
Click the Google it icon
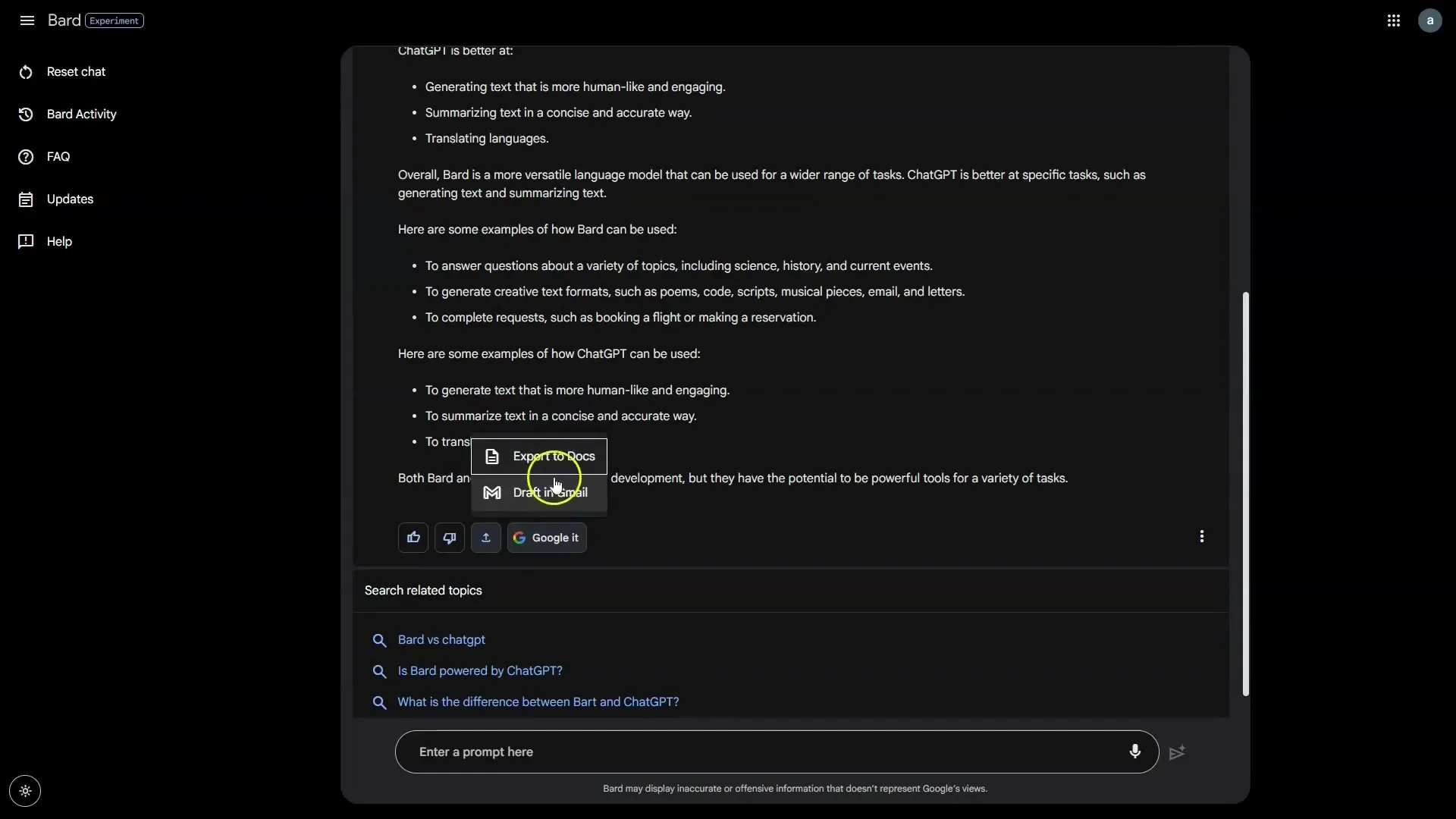coord(546,537)
